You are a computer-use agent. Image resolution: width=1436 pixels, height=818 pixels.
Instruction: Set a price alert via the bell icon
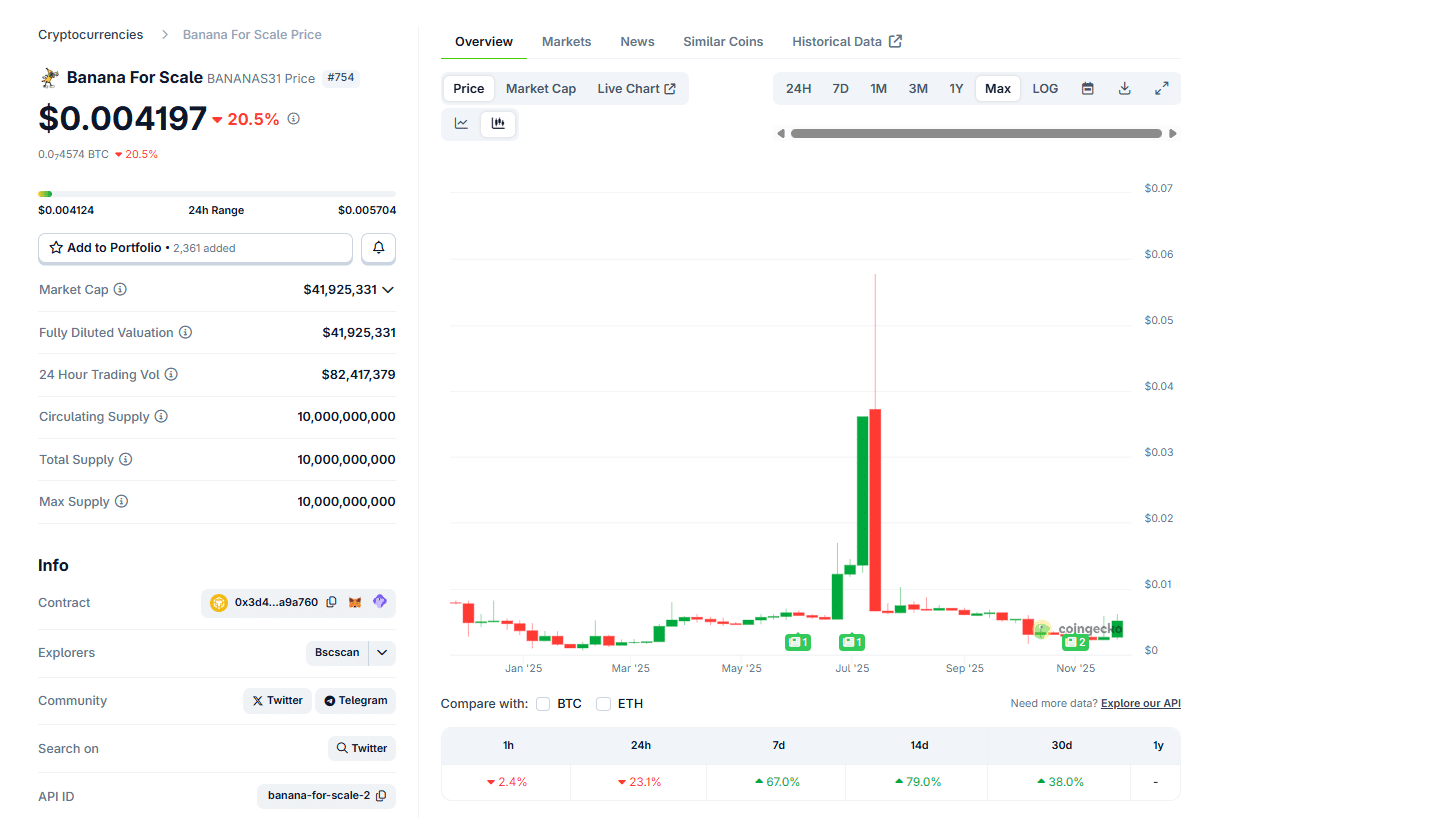378,247
